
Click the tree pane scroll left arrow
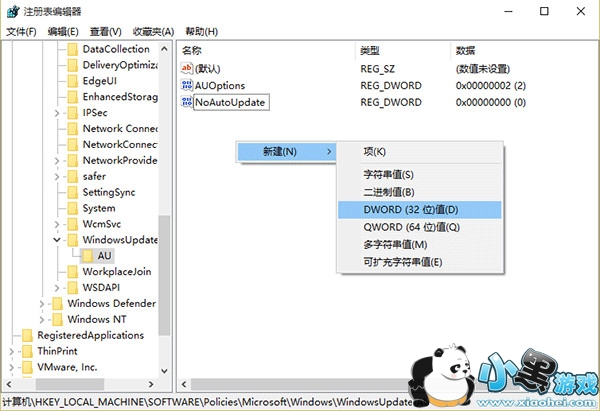click(x=9, y=384)
